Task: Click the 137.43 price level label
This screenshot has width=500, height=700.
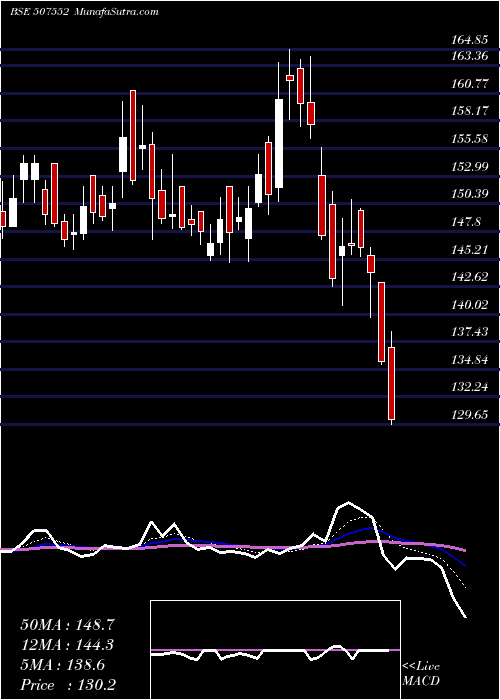Action: 470,332
